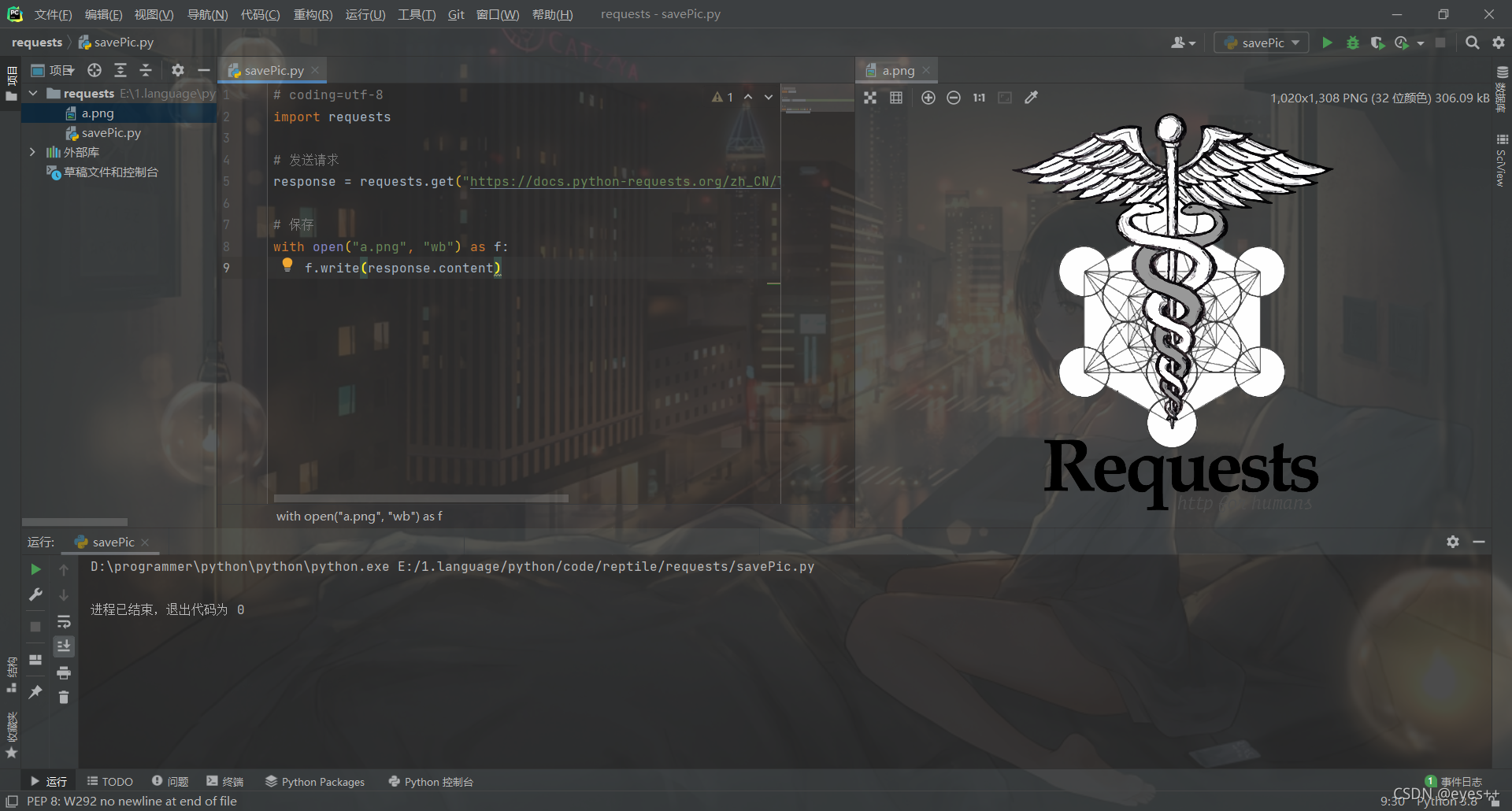The width and height of the screenshot is (1512, 811).
Task: Open TODO tool window
Action: [109, 781]
